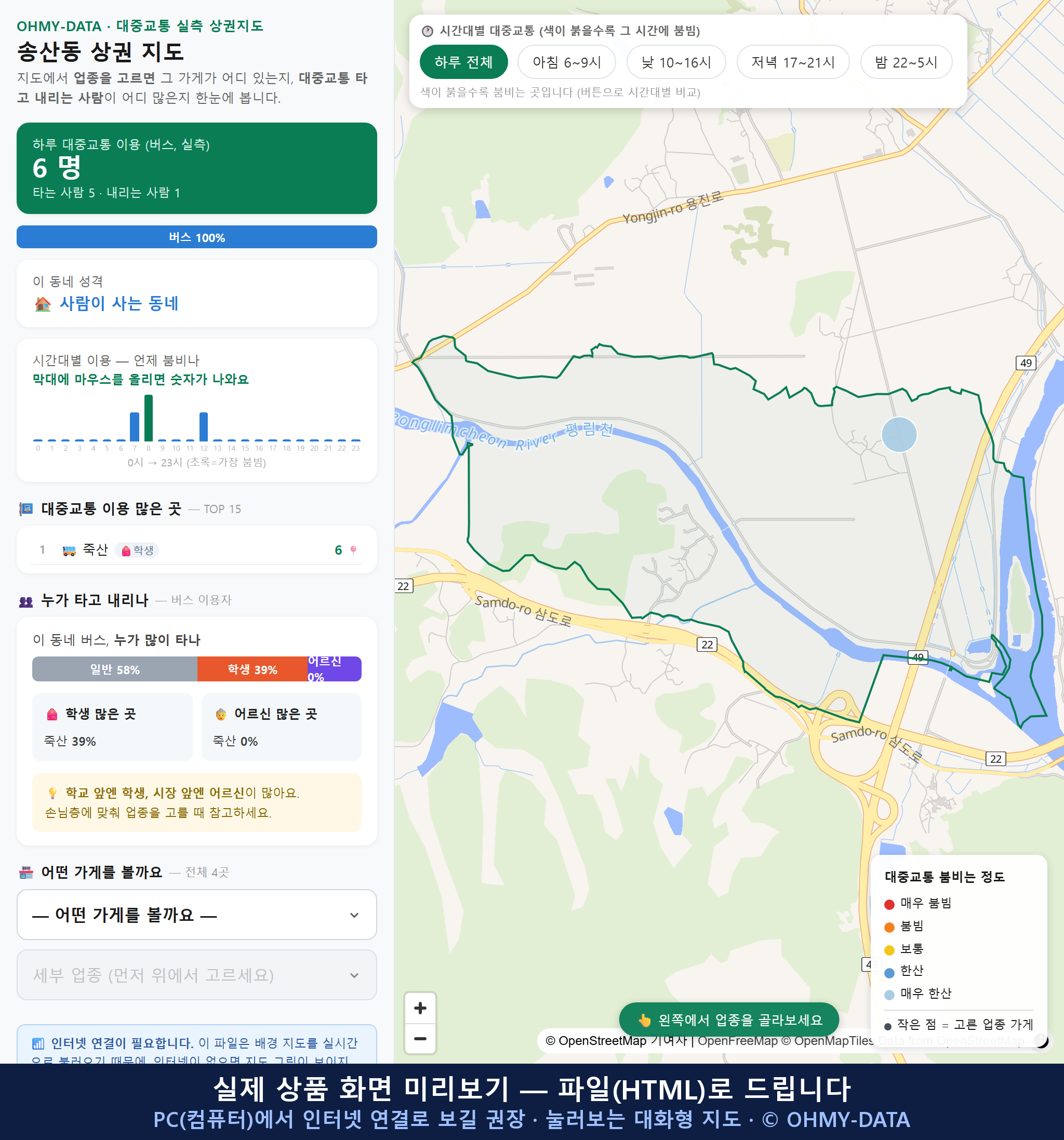Click the green 6 명 daily usage card

click(x=197, y=168)
